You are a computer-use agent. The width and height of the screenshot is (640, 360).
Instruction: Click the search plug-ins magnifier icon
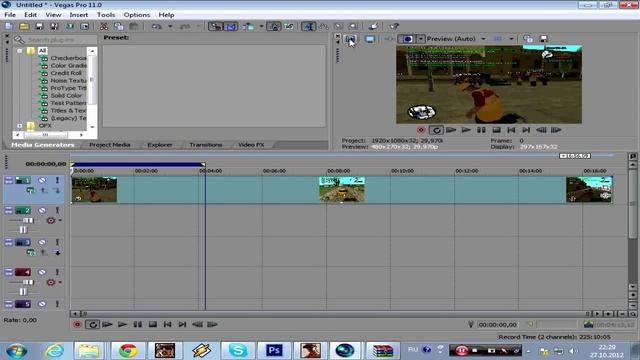coord(19,40)
